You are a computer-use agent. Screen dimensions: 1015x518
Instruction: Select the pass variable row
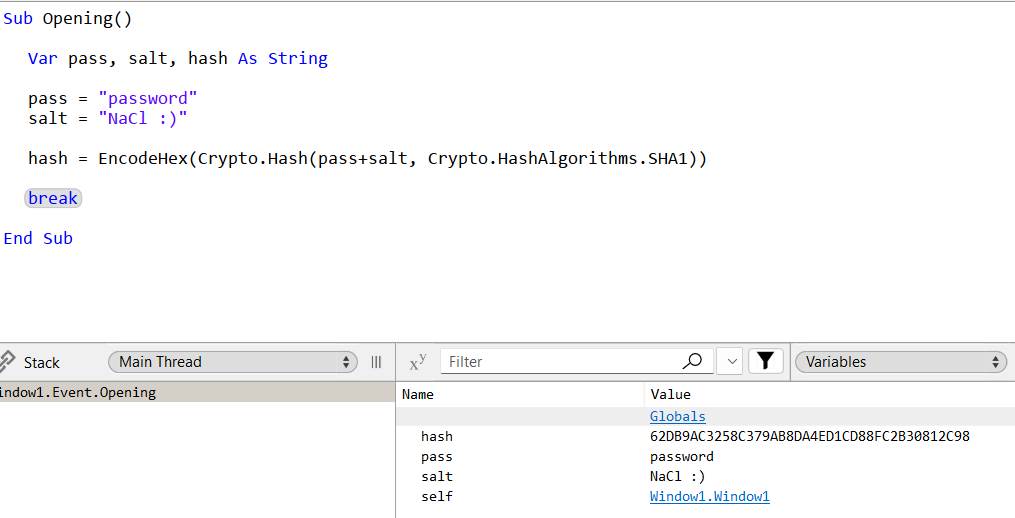706,456
